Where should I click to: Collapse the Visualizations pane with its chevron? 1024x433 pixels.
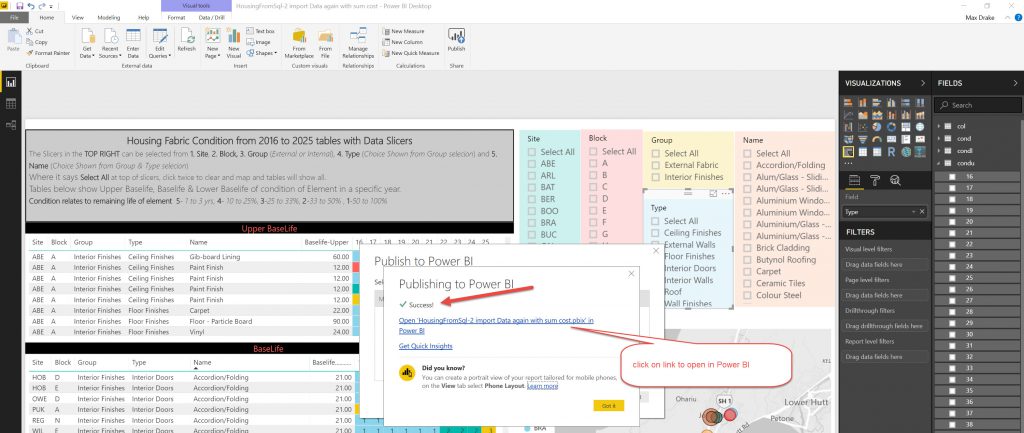921,84
